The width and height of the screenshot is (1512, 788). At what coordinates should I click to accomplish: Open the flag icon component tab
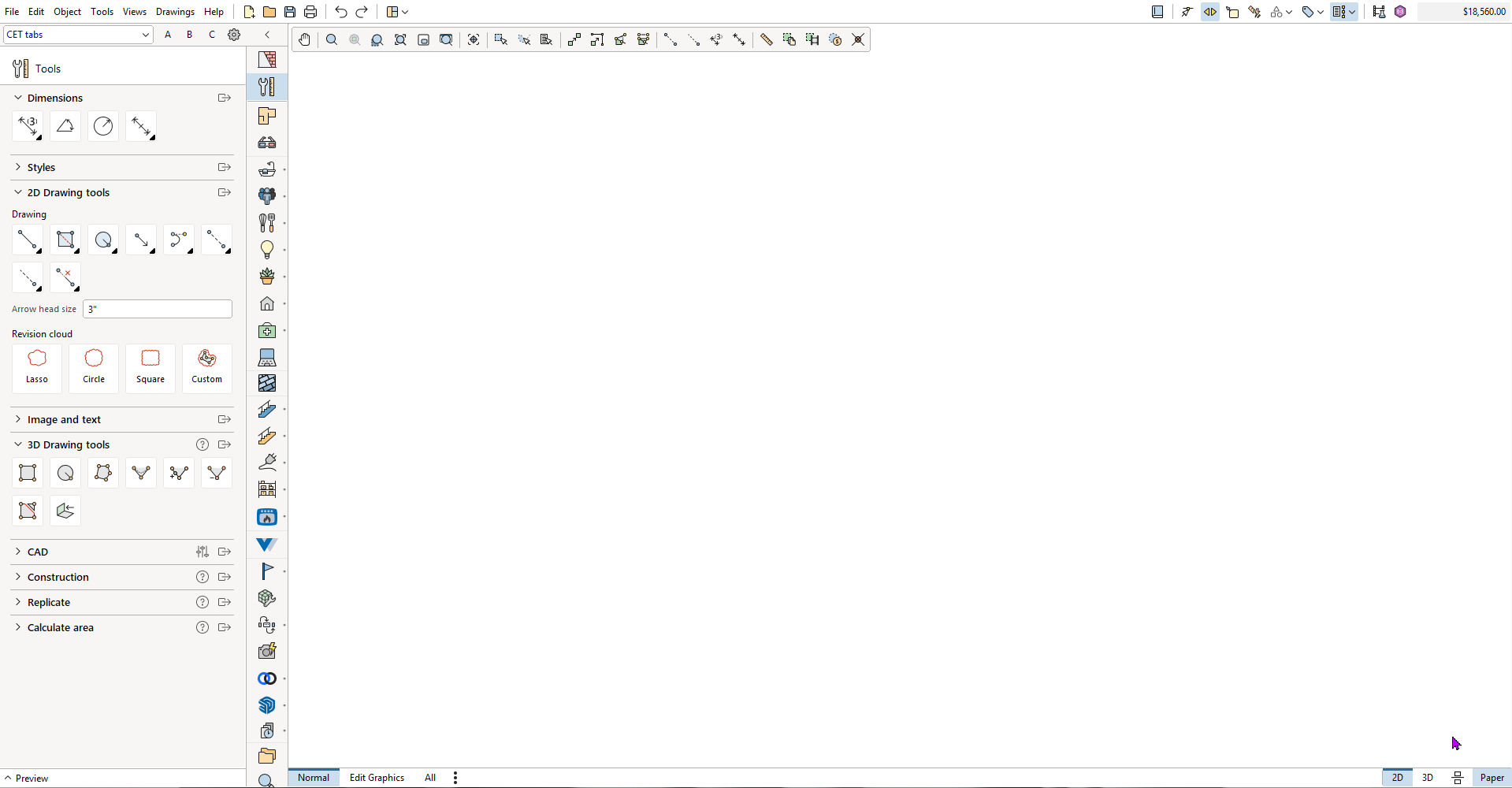(x=267, y=571)
